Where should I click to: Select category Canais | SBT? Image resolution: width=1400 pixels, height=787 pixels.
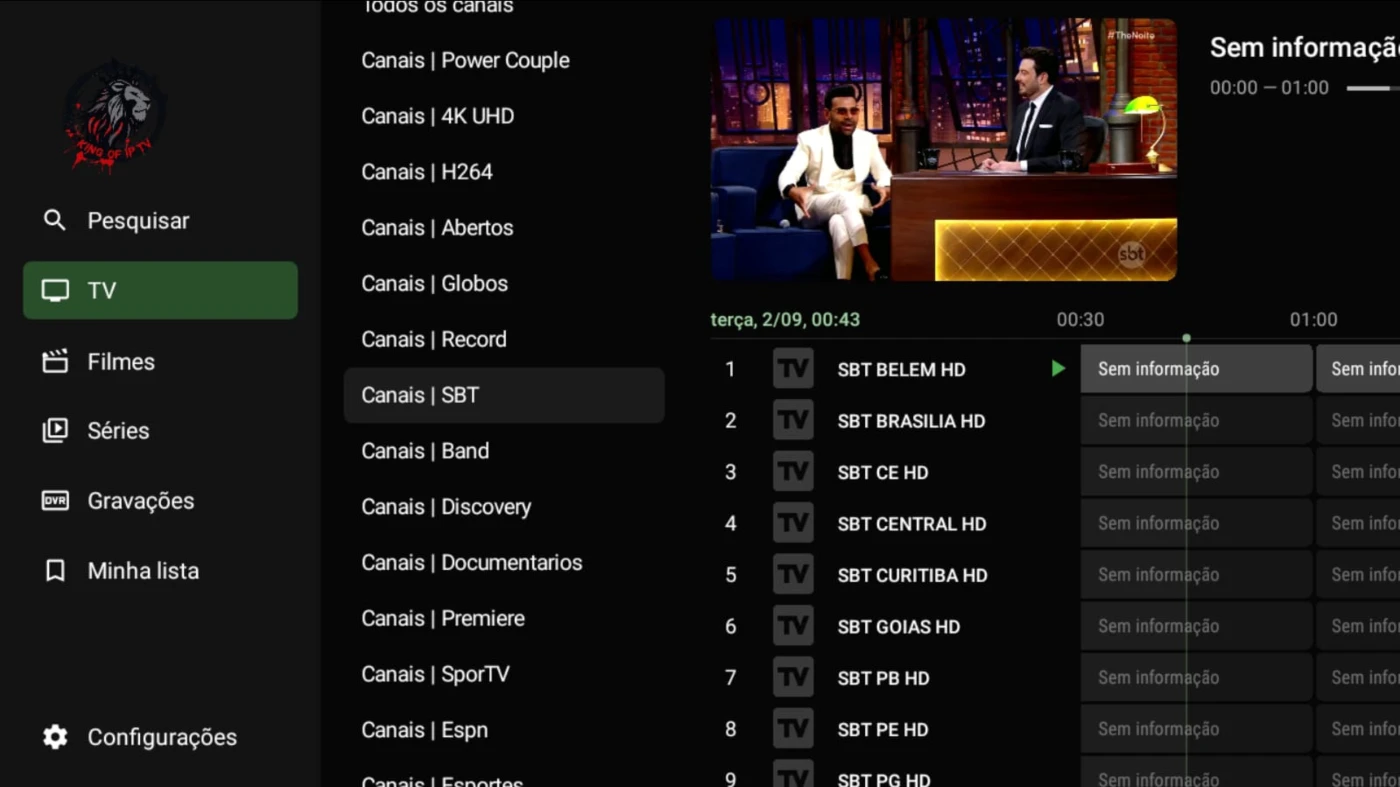pos(504,395)
